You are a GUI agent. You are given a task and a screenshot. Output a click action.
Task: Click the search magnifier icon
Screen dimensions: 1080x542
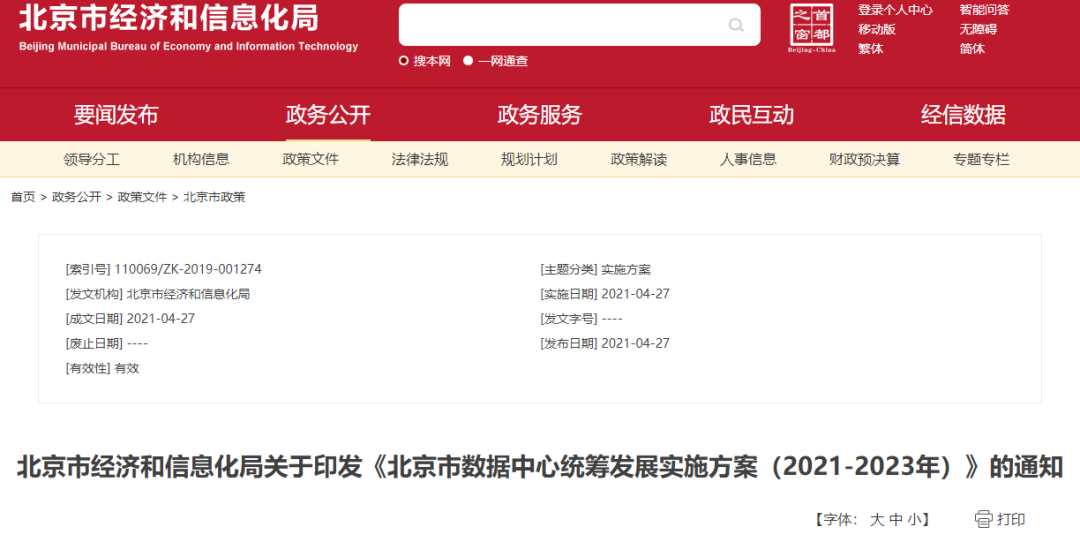click(x=736, y=25)
